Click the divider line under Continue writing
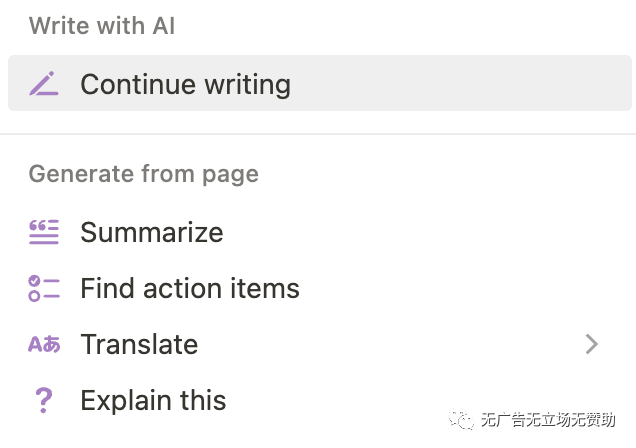Image resolution: width=636 pixels, height=448 pixels. coord(318,133)
